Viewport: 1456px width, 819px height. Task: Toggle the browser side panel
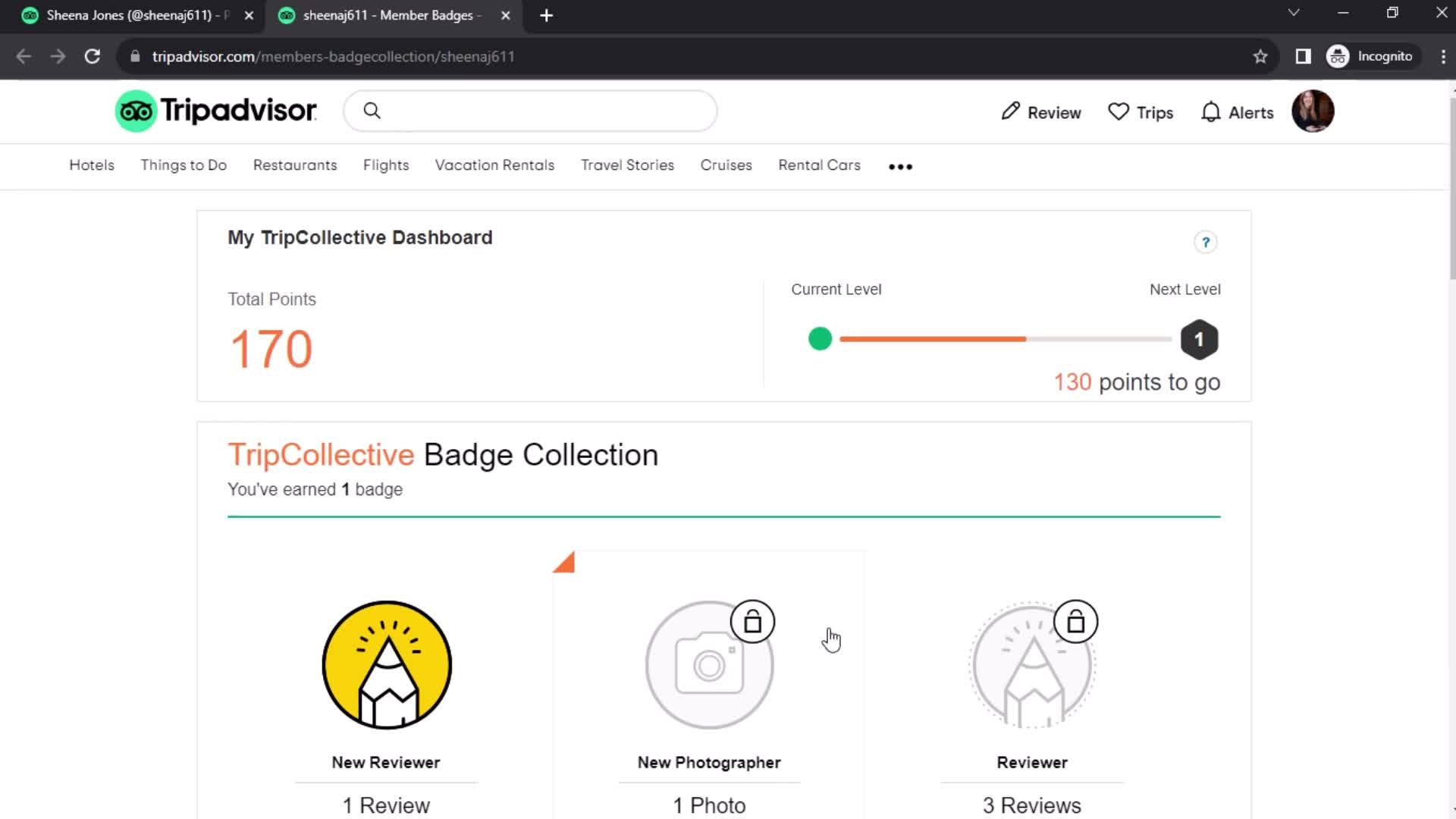(1303, 56)
